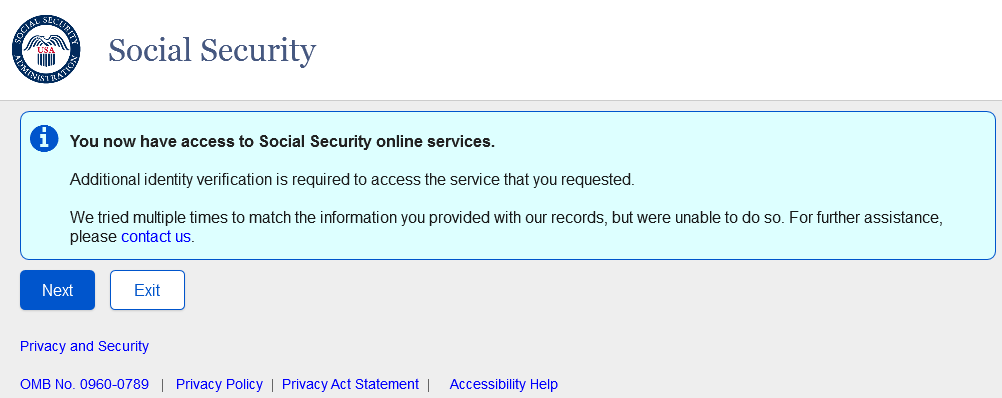The image size is (1002, 398).
Task: Click the blue information icon in alert
Action: point(44,139)
